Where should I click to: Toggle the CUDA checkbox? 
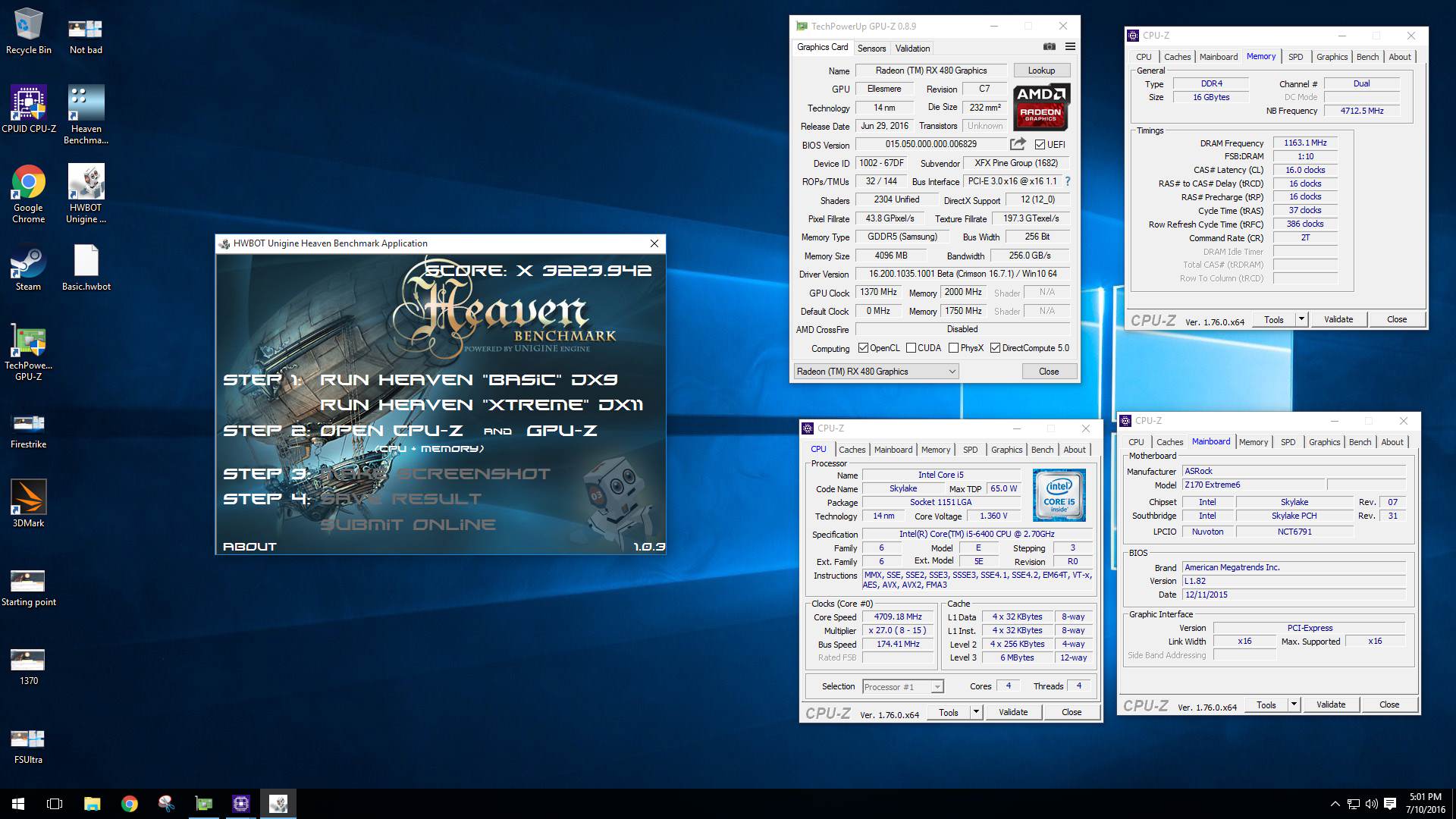(911, 348)
